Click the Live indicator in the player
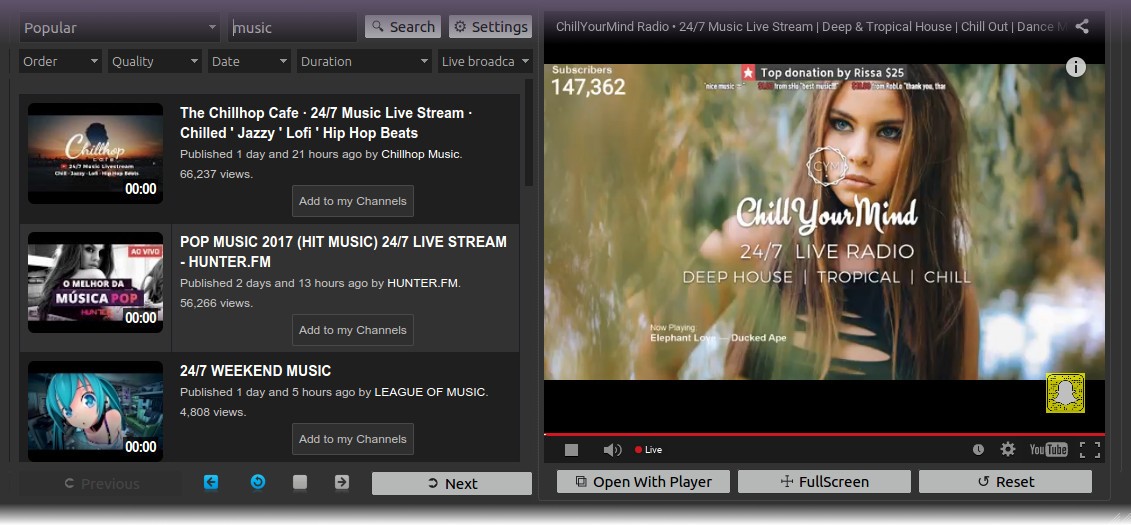The width and height of the screenshot is (1131, 525). [648, 449]
